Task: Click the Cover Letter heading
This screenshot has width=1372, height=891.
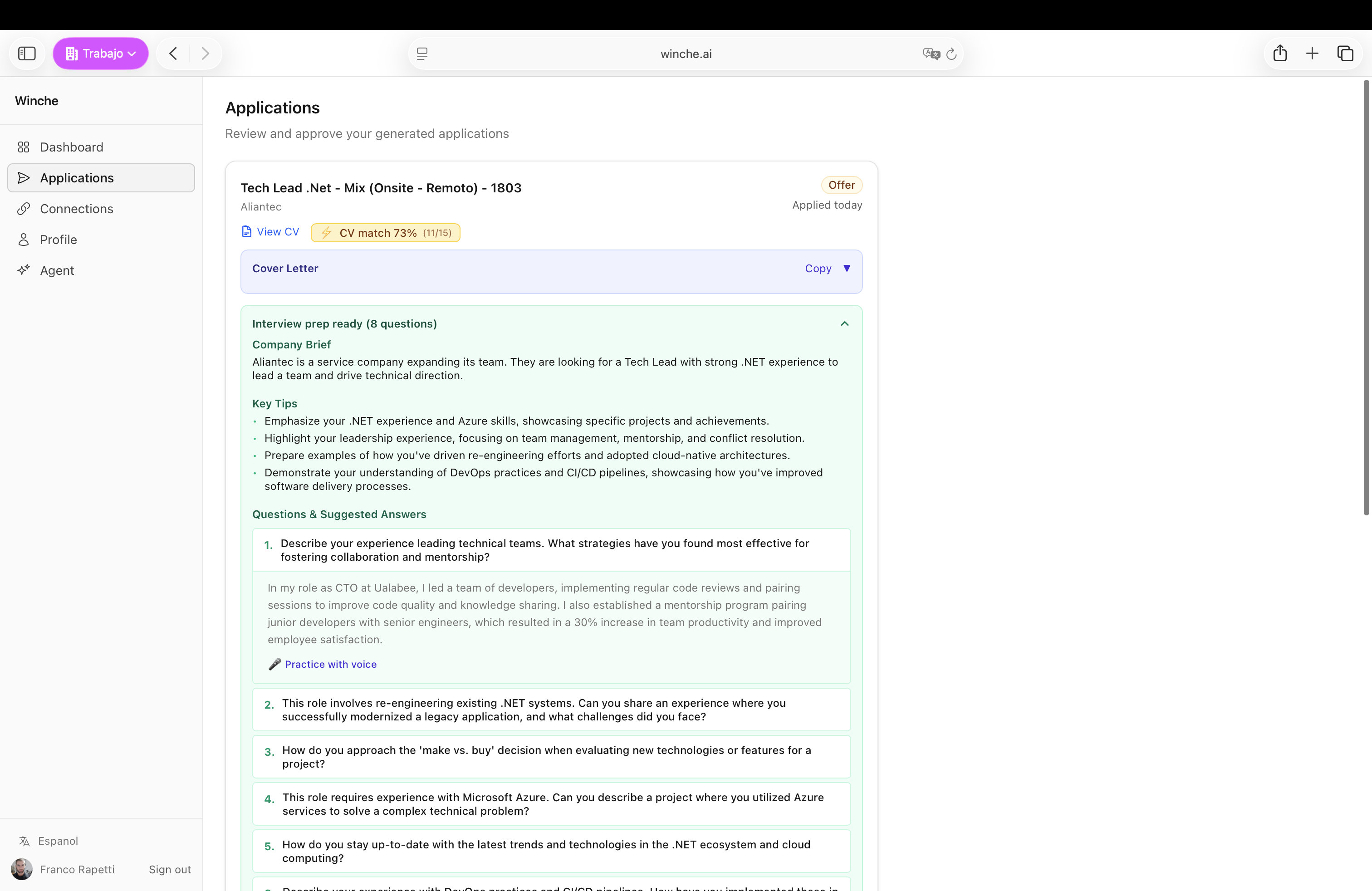Action: coord(285,269)
